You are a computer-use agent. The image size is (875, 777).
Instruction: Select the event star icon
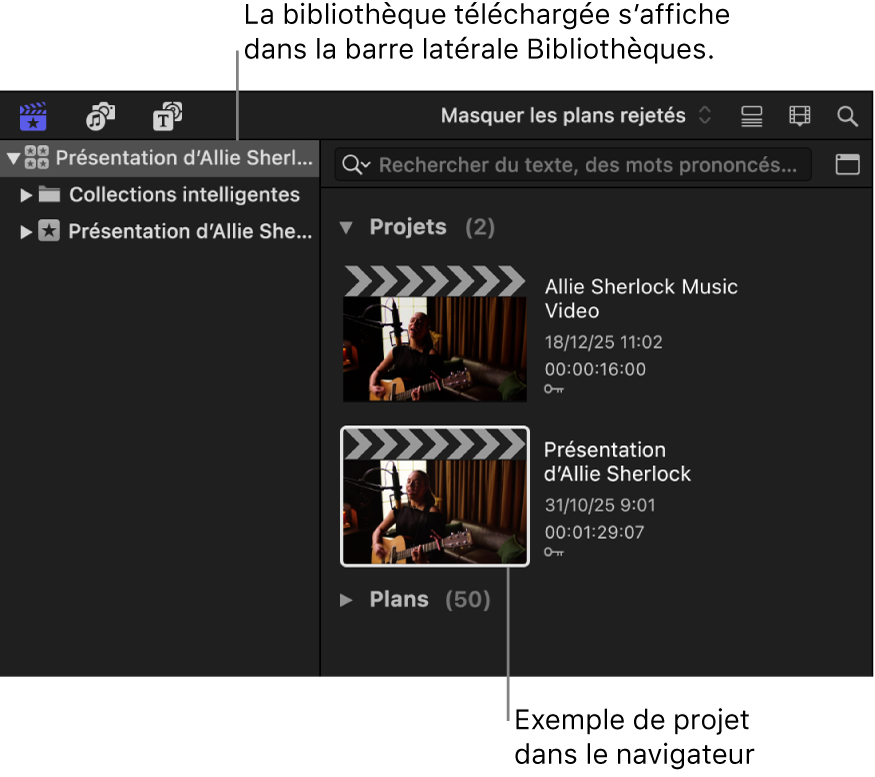coord(49,231)
